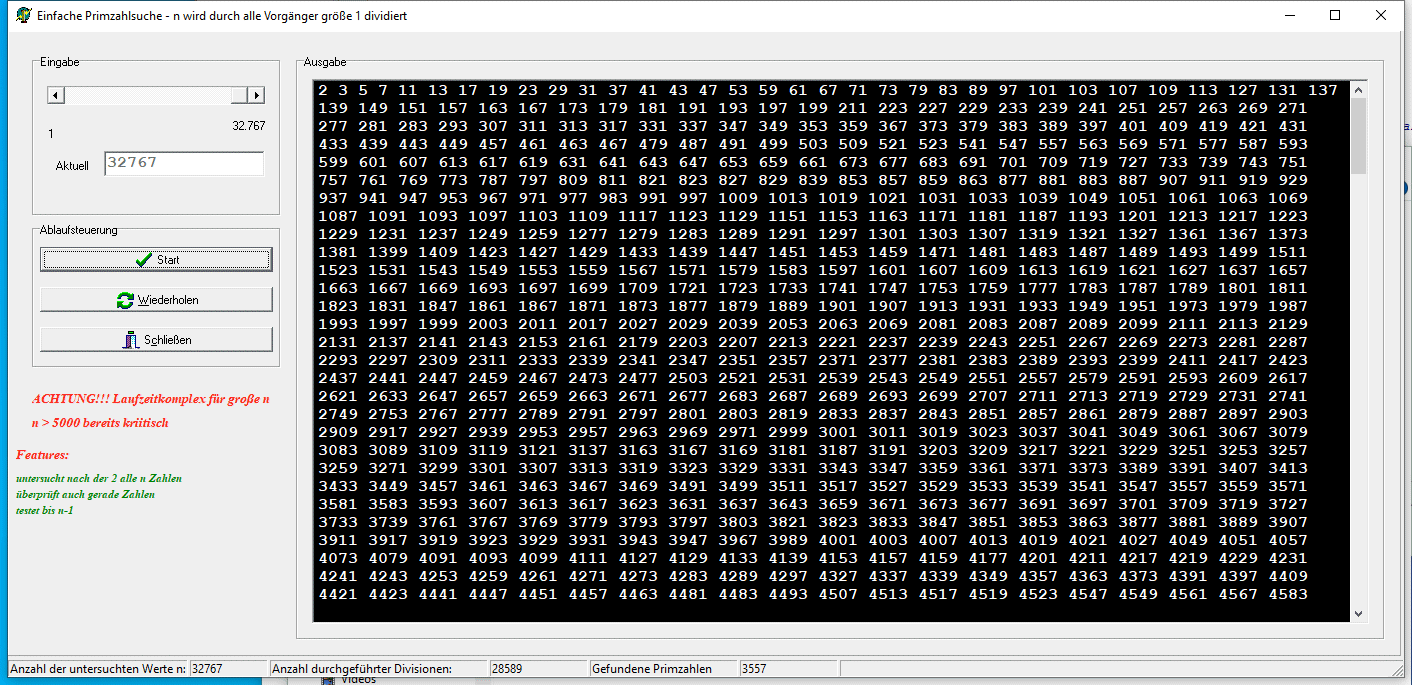This screenshot has width=1412, height=685.
Task: Click the prime number 4583 in output
Action: pos(1287,594)
